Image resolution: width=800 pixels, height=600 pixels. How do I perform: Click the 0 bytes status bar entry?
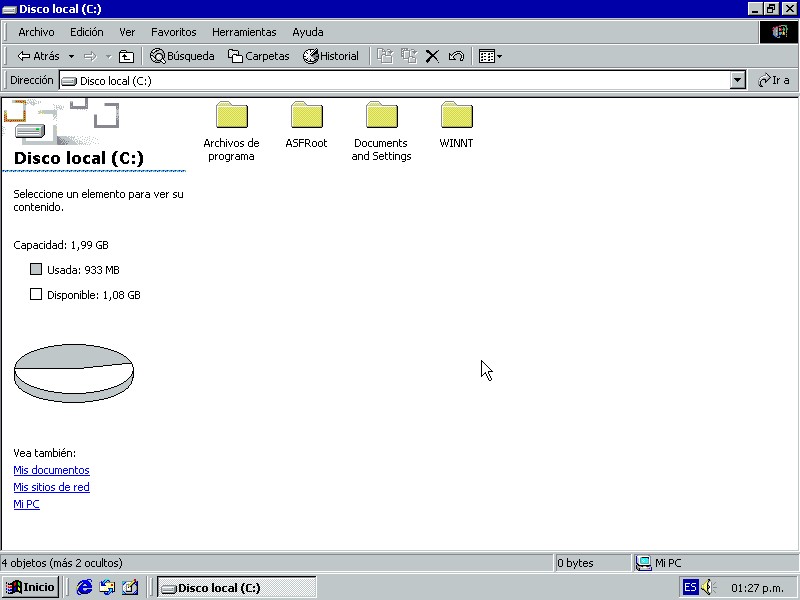(x=593, y=563)
